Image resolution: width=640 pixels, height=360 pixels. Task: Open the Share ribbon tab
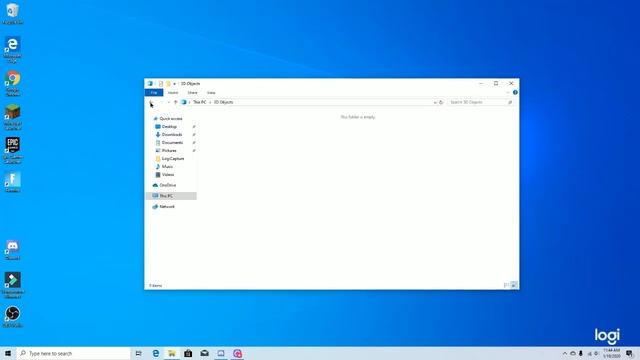pos(192,93)
